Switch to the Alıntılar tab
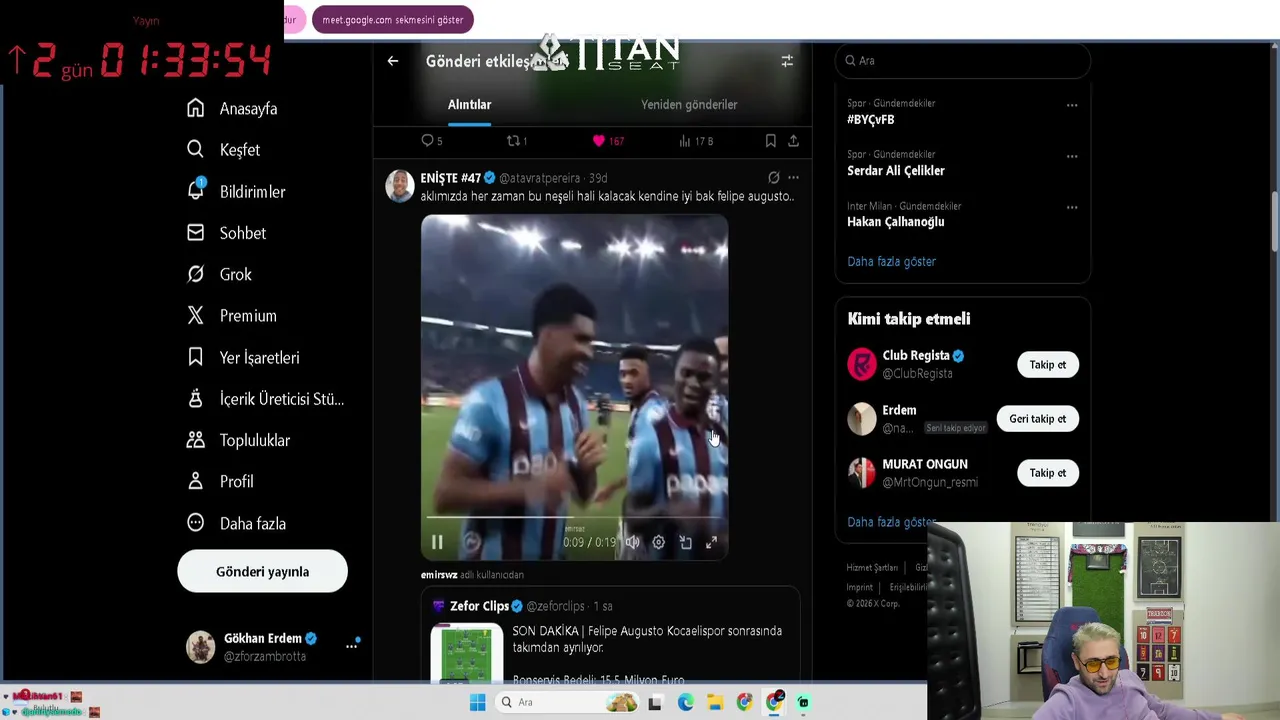 pyautogui.click(x=469, y=104)
